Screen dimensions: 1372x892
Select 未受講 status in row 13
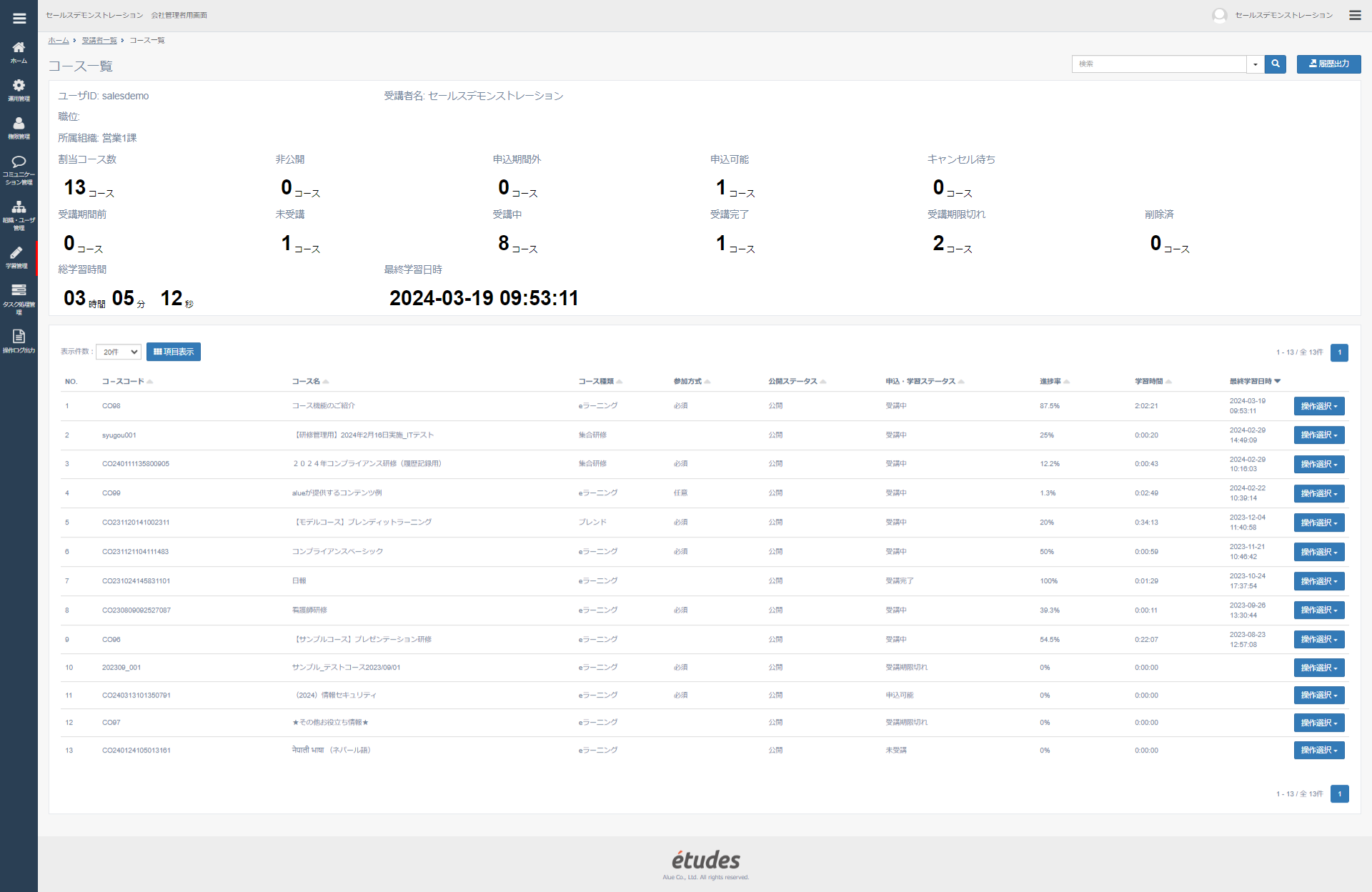point(895,750)
